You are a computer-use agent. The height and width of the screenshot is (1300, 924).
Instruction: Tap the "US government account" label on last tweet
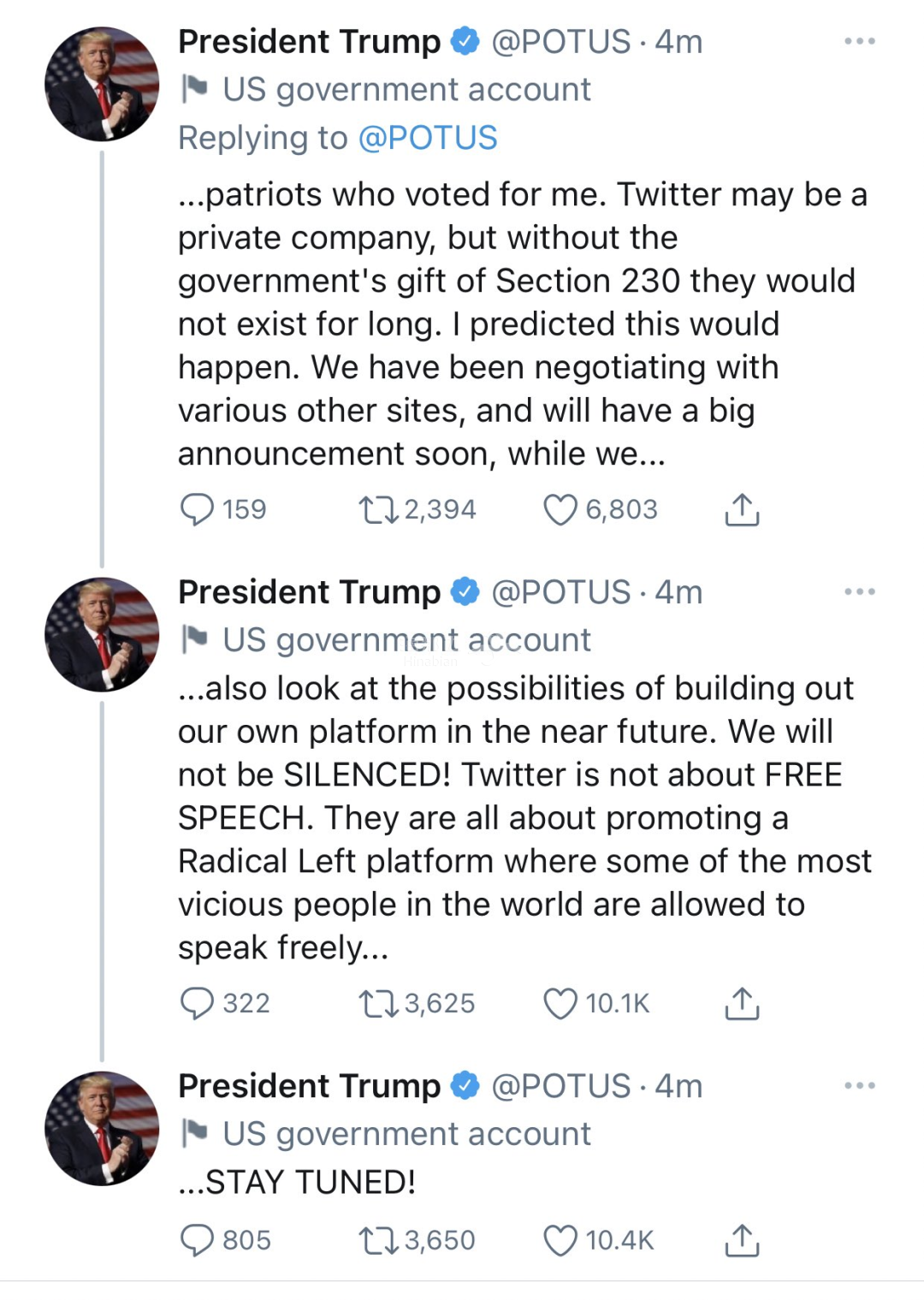[x=406, y=1134]
